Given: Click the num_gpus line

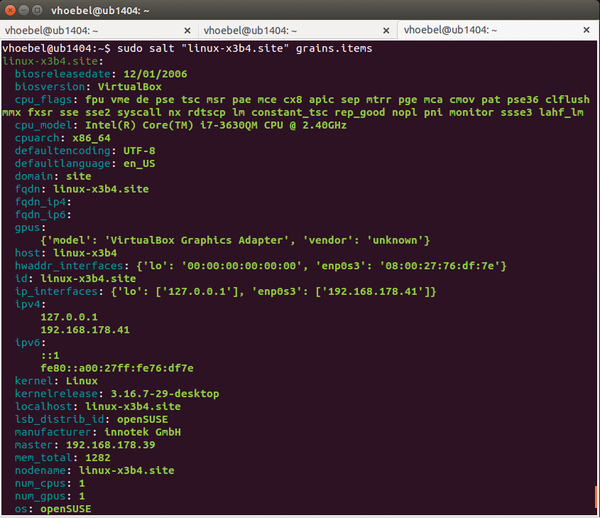Looking at the screenshot, I should pyautogui.click(x=50, y=496).
